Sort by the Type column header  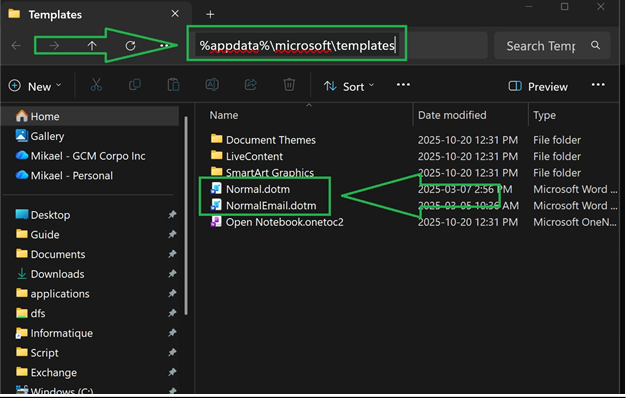pos(544,115)
